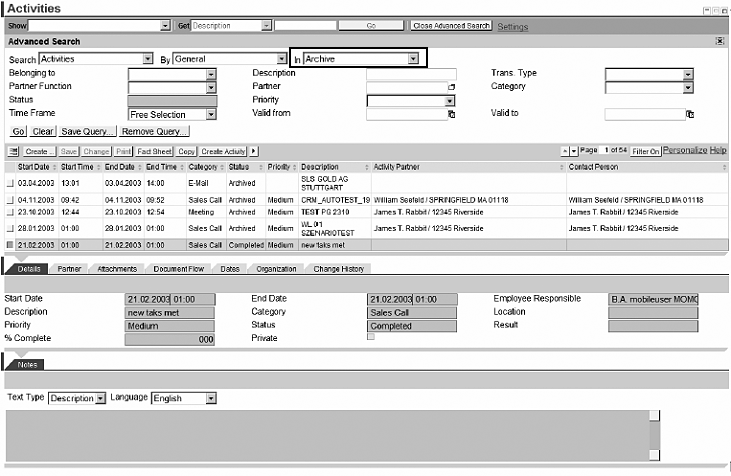The image size is (731, 476).
Task: Close the Advanced Search panel with the X icon
Action: (719, 41)
